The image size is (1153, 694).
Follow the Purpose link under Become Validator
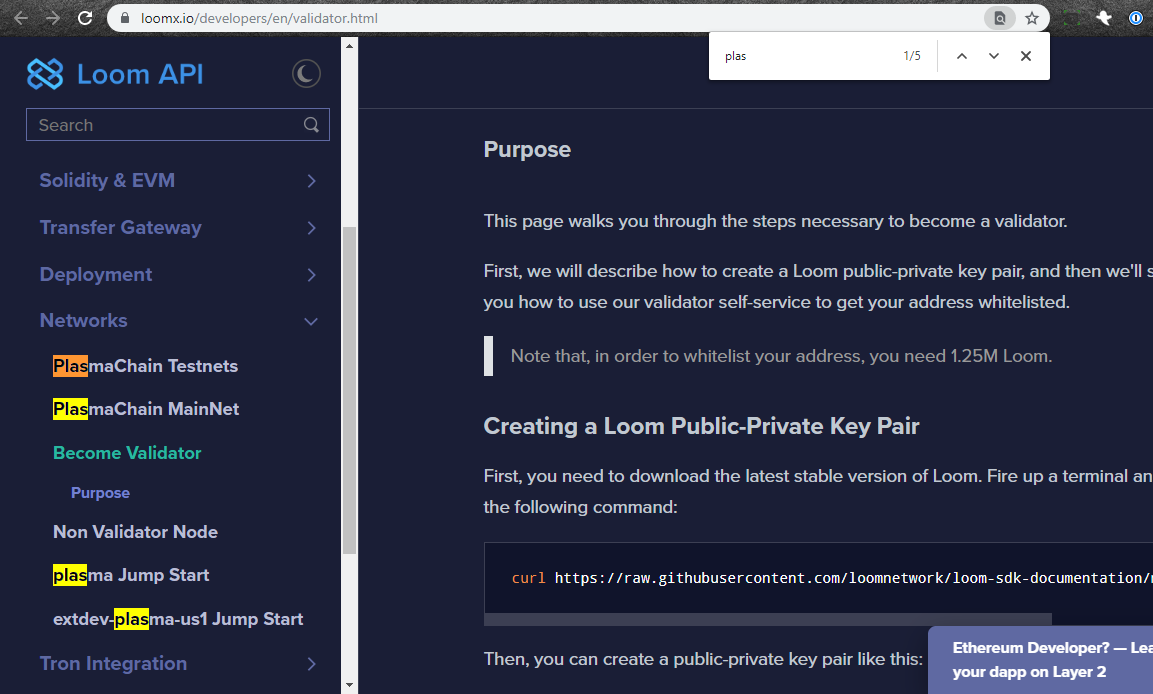(100, 492)
